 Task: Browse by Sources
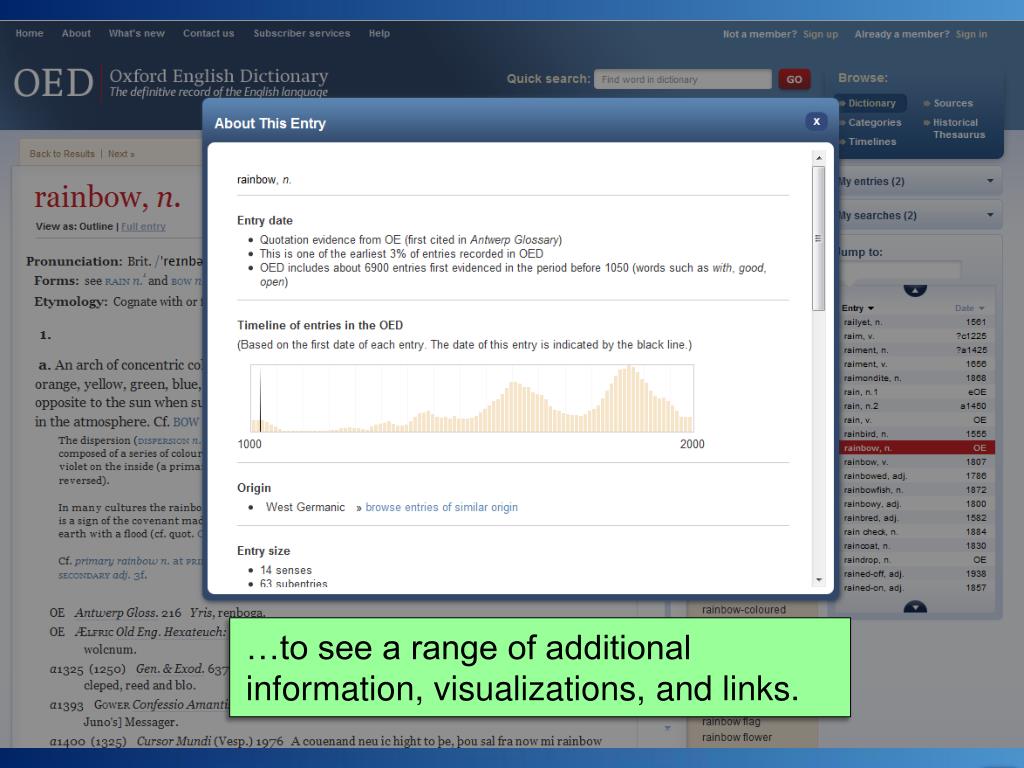[952, 103]
